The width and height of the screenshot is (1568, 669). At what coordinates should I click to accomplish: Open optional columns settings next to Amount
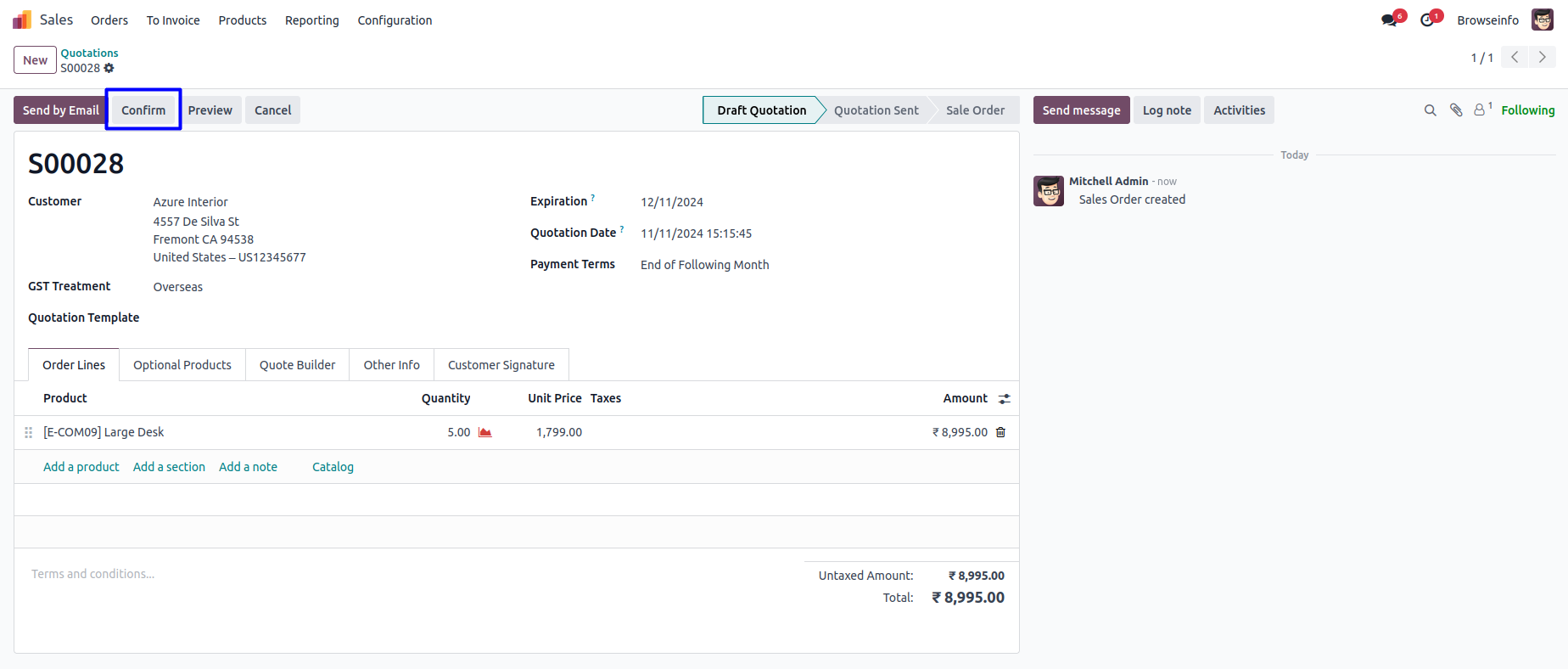[1005, 399]
